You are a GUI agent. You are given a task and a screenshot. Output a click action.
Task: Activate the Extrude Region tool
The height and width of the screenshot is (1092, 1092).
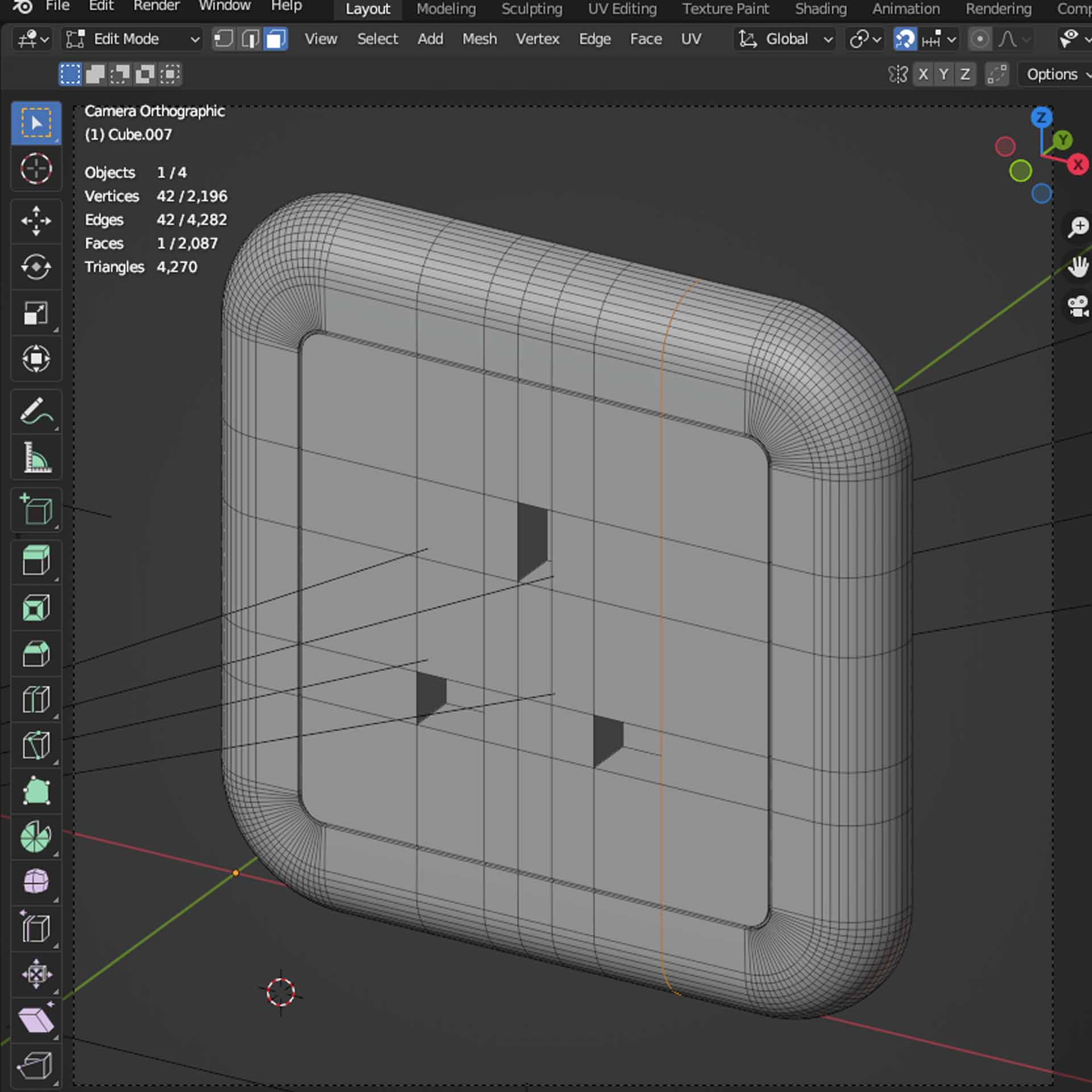[36, 561]
